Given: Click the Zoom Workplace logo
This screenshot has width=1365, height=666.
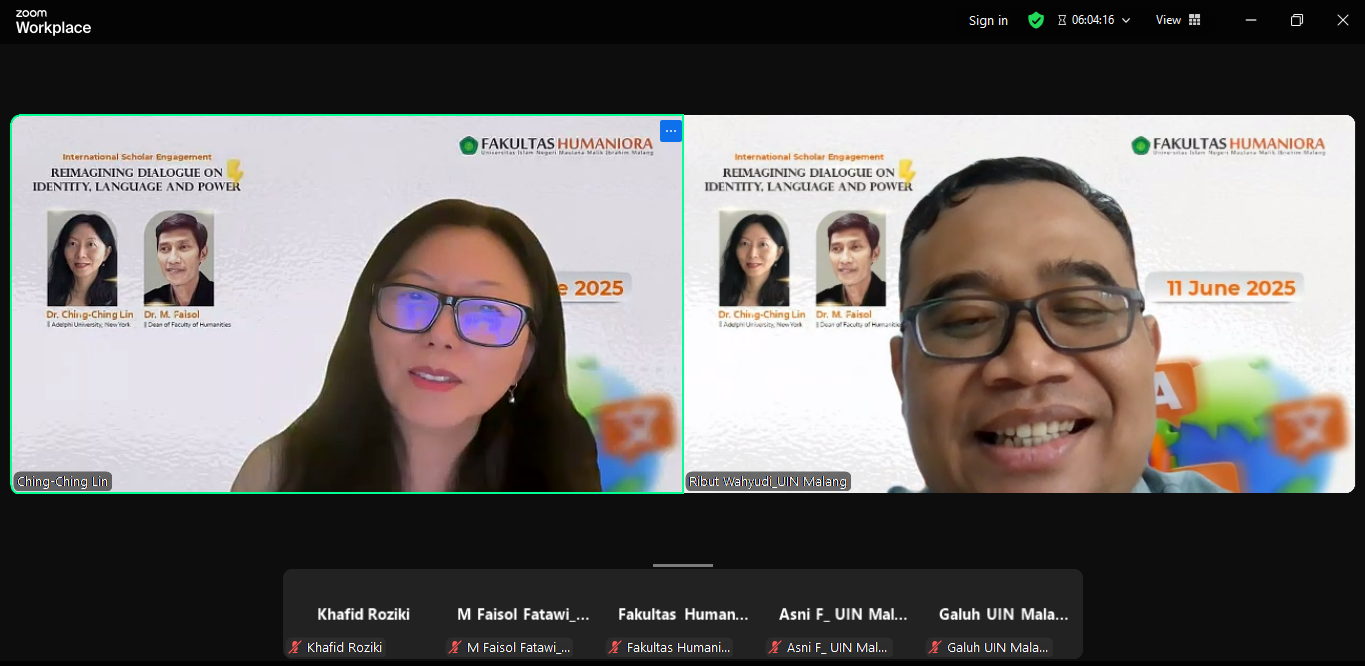Looking at the screenshot, I should [53, 21].
